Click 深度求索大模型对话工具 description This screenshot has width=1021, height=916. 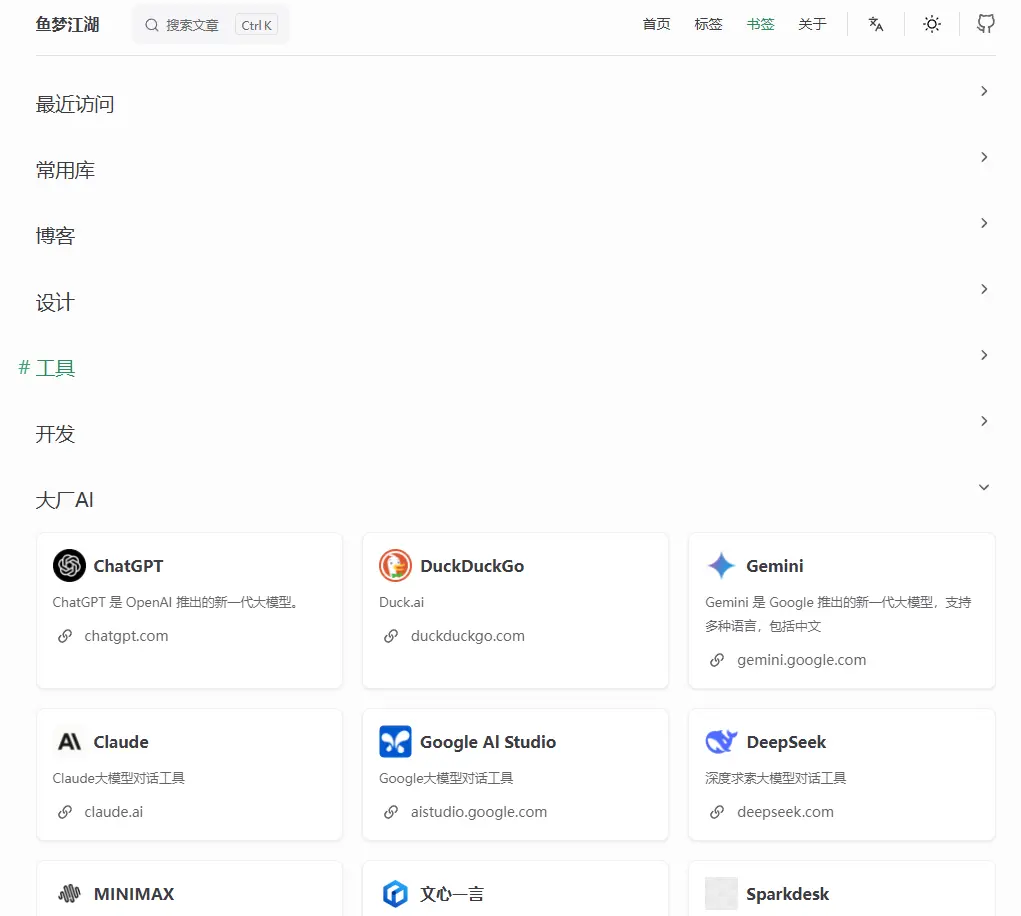click(776, 778)
